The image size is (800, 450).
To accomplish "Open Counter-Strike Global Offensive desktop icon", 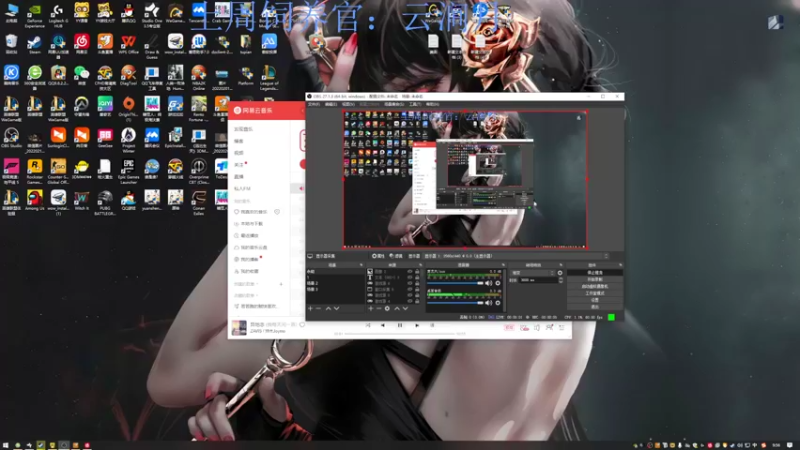I will point(58,171).
